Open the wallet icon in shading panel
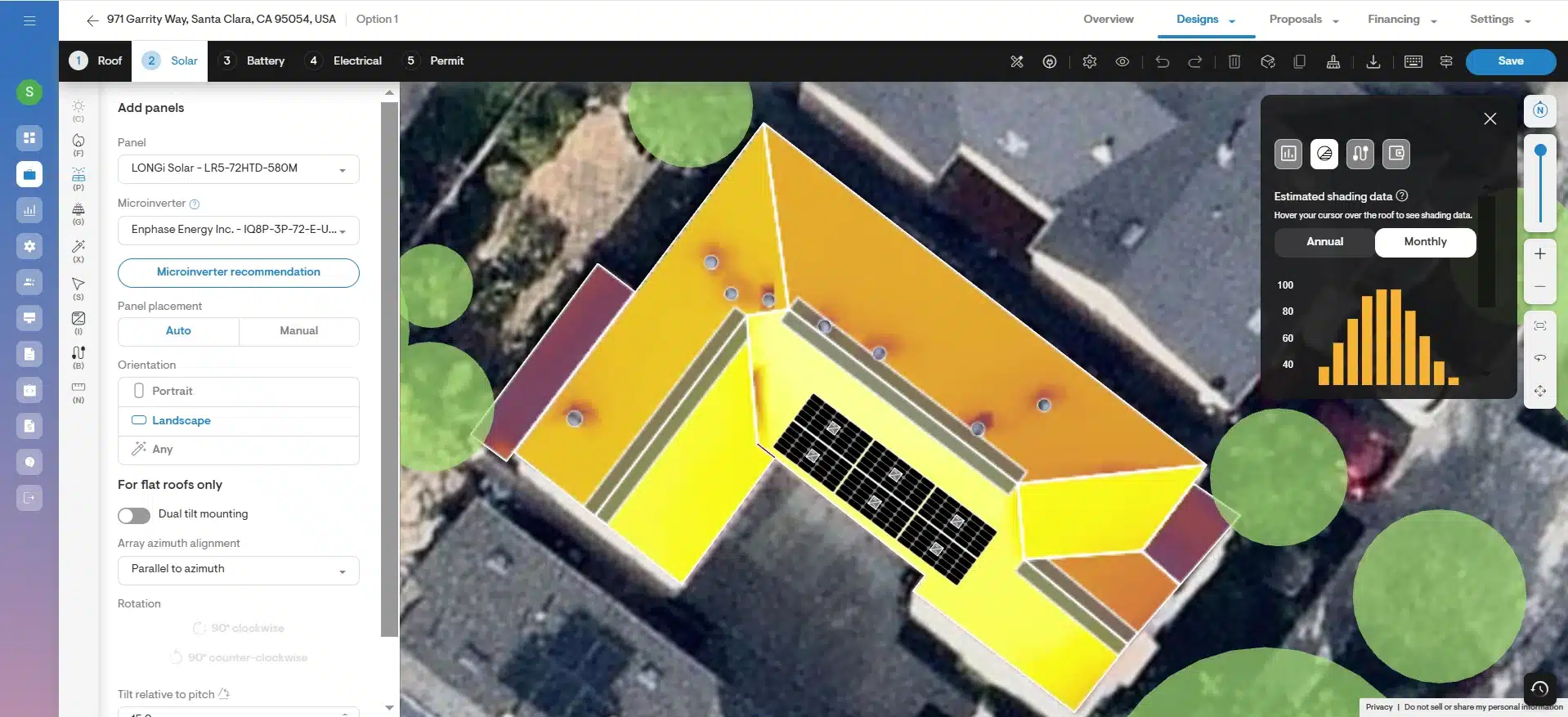This screenshot has width=1568, height=717. 1396,154
